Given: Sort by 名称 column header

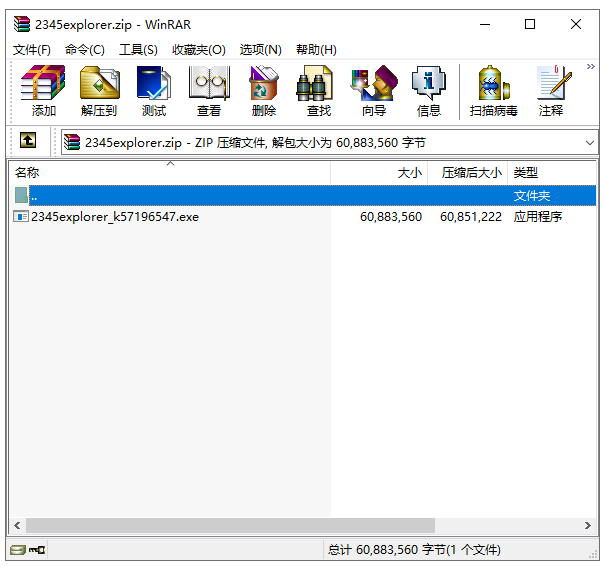Looking at the screenshot, I should click(x=170, y=173).
